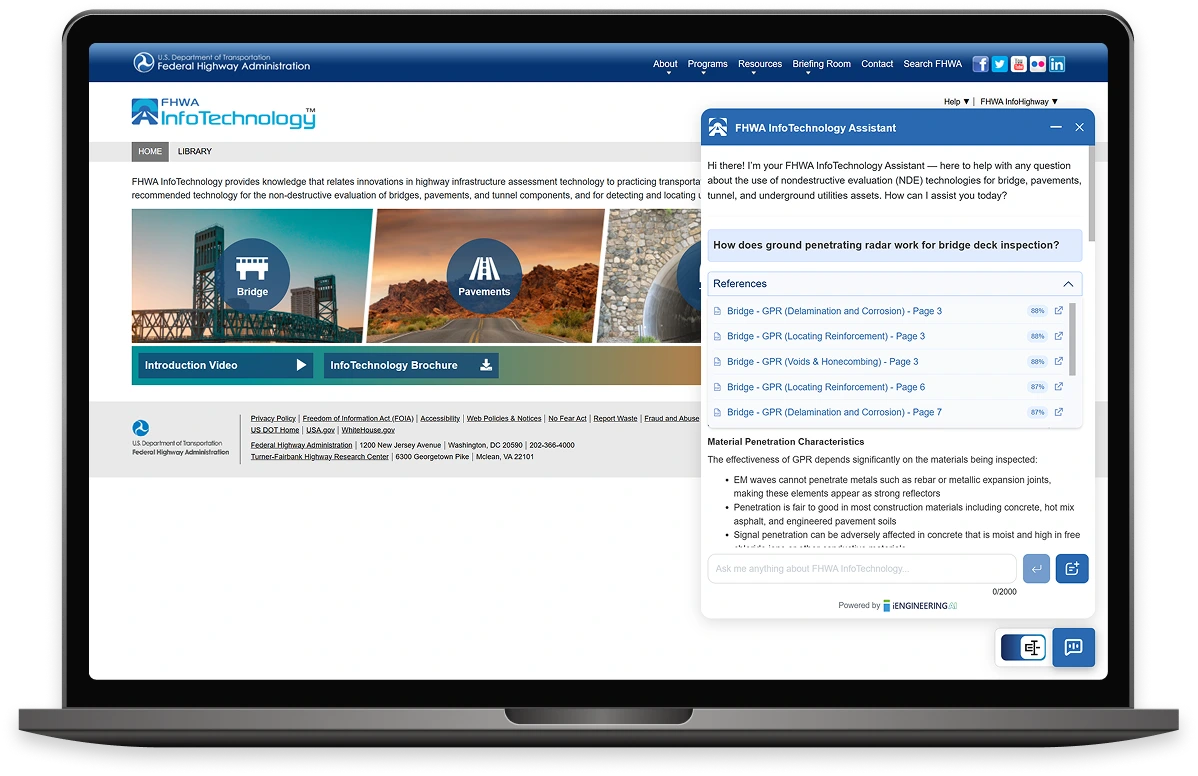Click the Introduction Video button
Viewport: 1198px width, 776px height.
coord(225,365)
